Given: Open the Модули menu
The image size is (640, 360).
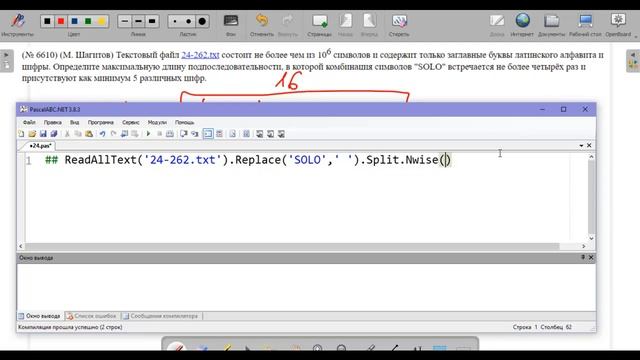Looking at the screenshot, I should tap(157, 122).
